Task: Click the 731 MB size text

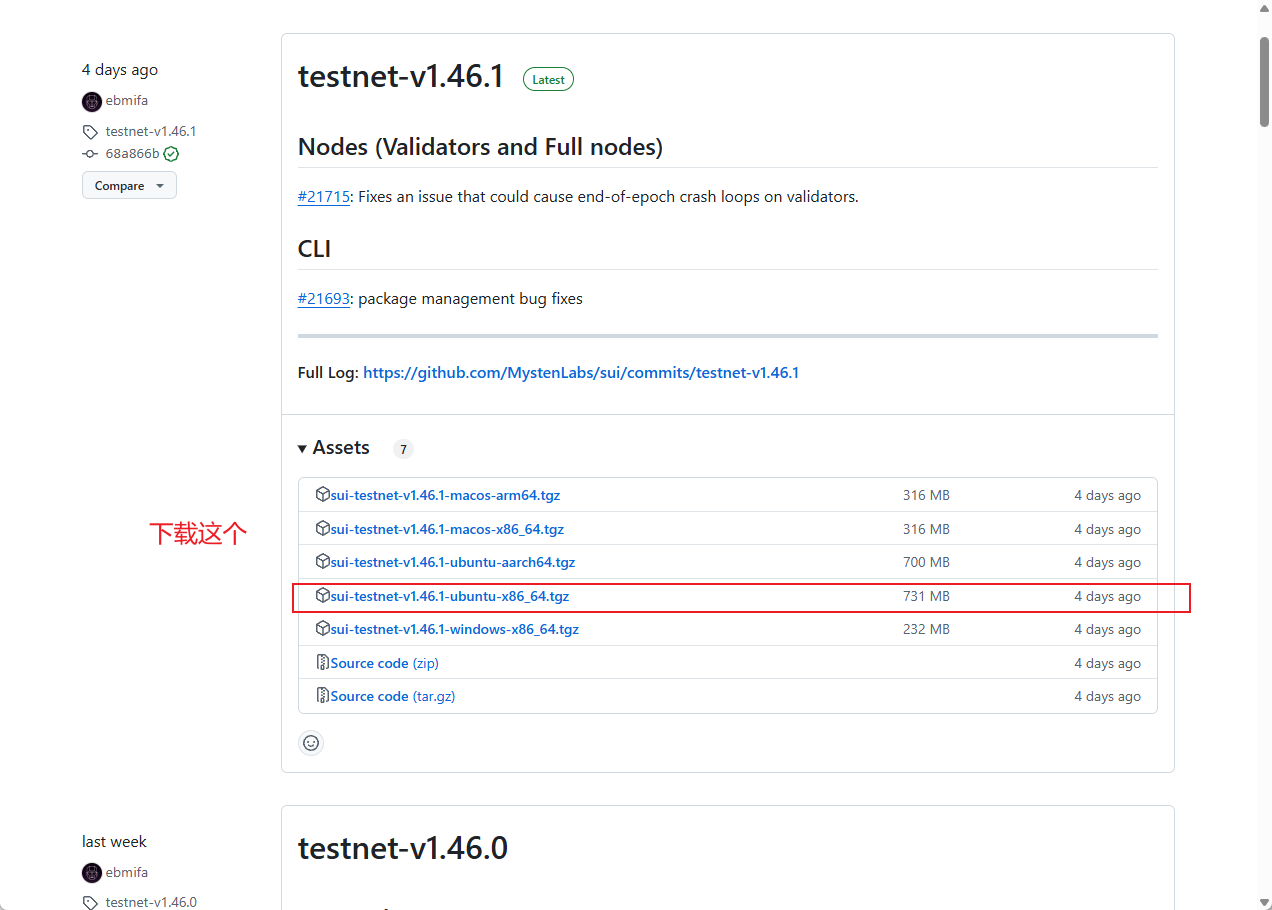Action: (x=926, y=596)
